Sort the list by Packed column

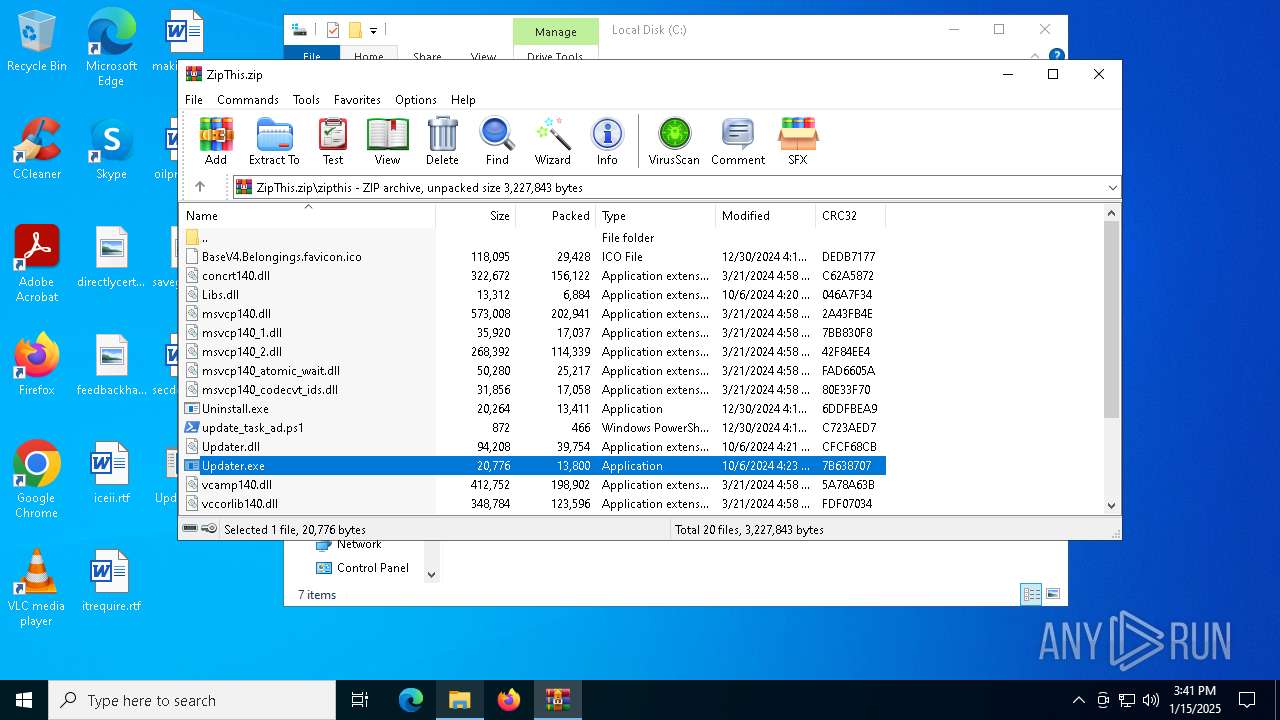pos(556,216)
